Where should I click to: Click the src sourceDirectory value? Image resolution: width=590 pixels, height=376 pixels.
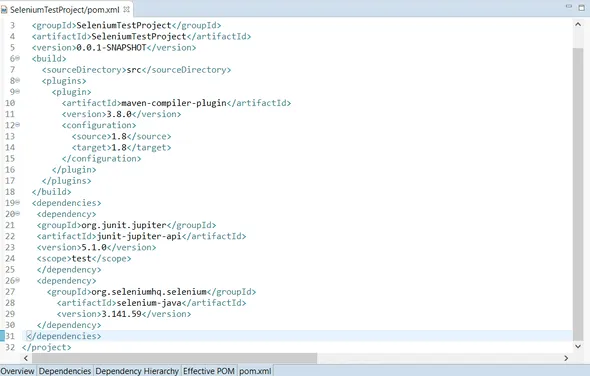click(134, 70)
